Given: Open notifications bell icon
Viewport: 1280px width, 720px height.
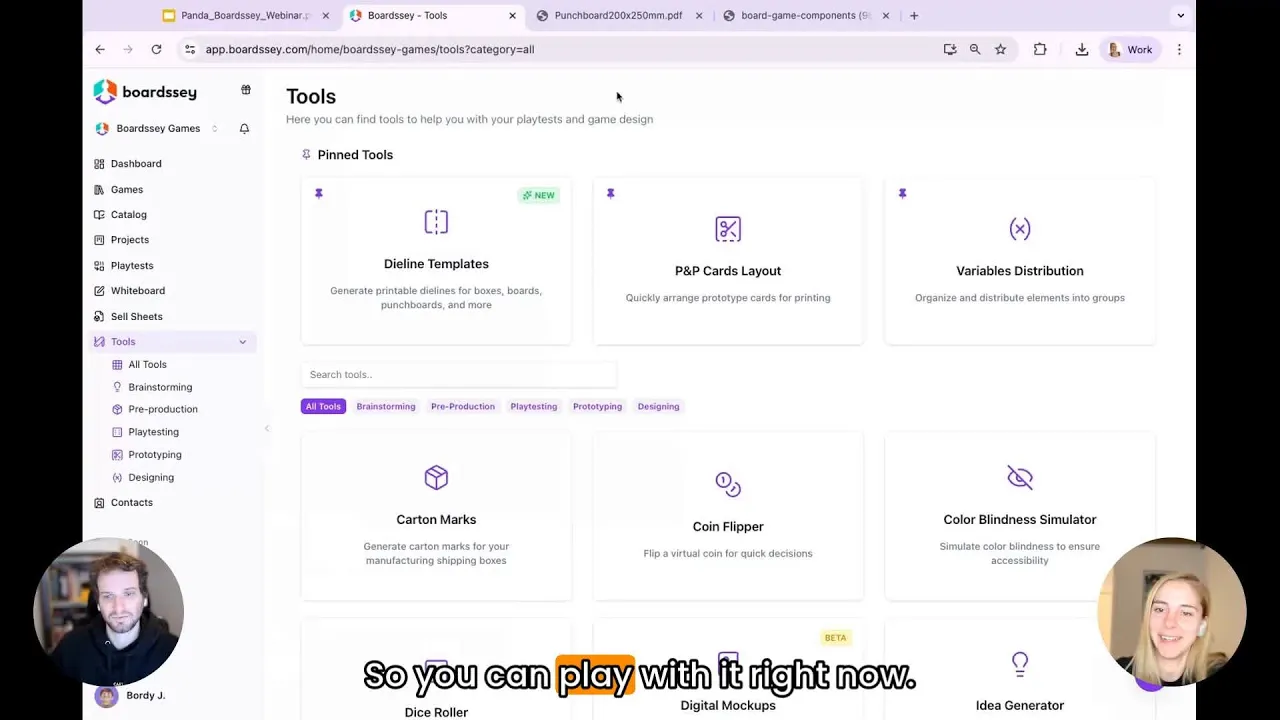Looking at the screenshot, I should 244,128.
